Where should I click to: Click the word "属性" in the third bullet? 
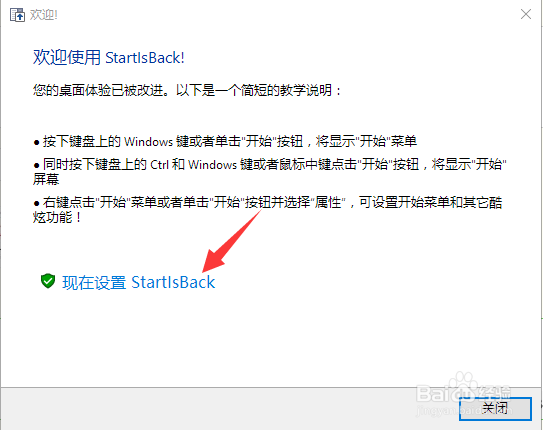tap(330, 202)
